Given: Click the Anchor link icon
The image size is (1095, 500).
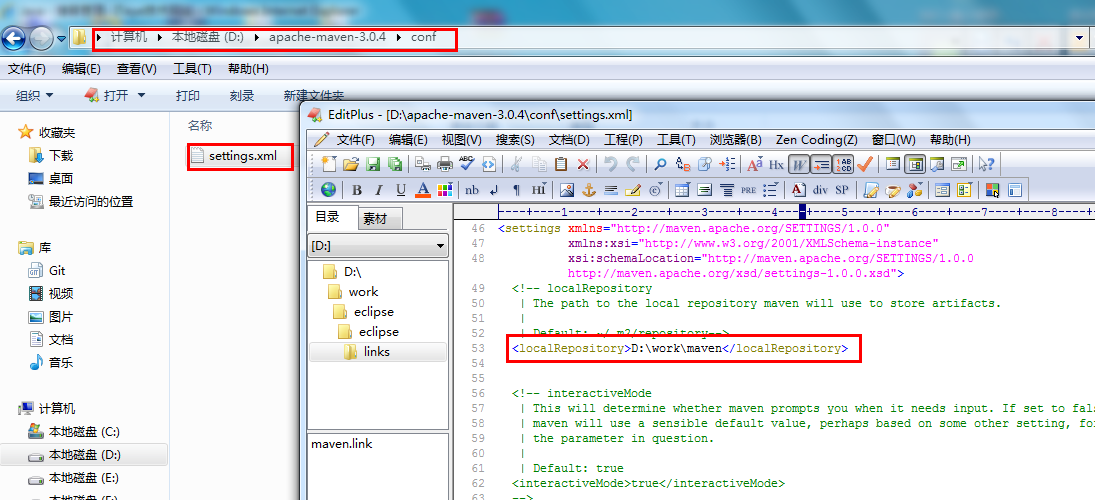Looking at the screenshot, I should tap(589, 190).
